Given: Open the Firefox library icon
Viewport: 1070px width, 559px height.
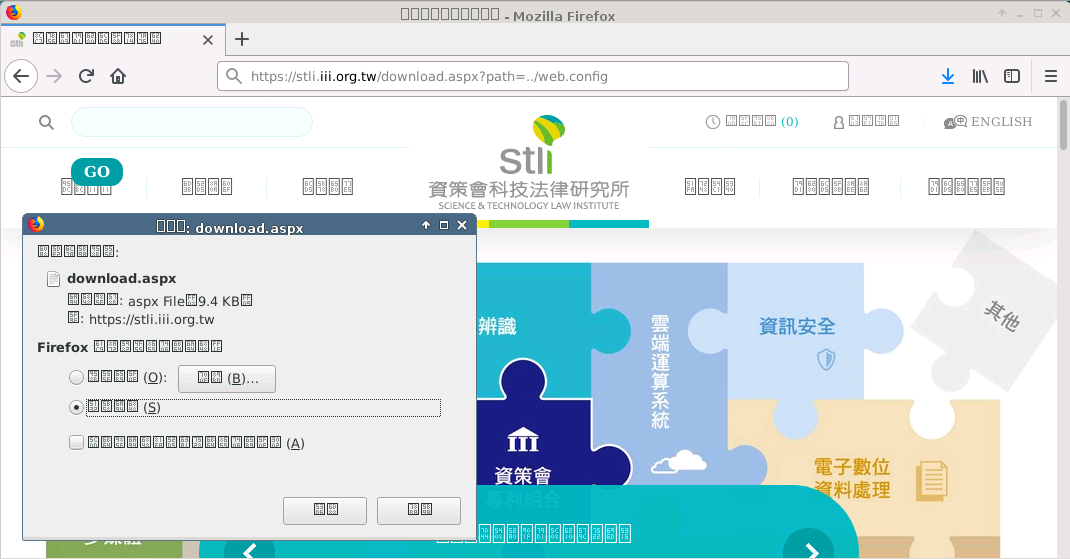Looking at the screenshot, I should click(x=980, y=76).
